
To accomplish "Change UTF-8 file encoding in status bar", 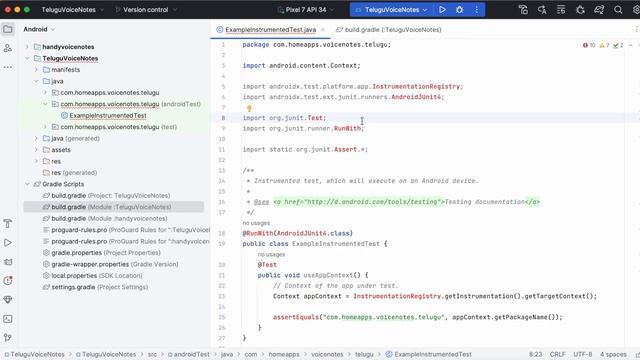I will (x=582, y=354).
